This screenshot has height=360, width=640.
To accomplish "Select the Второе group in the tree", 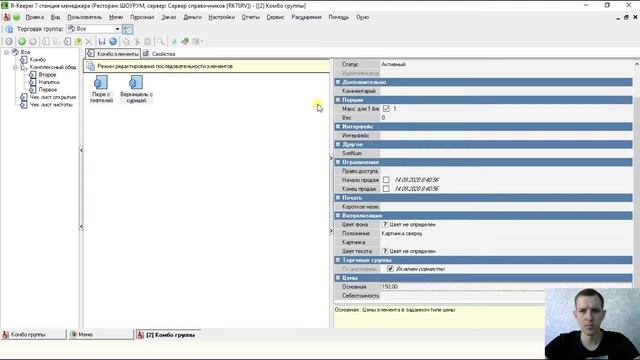I will click(x=47, y=75).
